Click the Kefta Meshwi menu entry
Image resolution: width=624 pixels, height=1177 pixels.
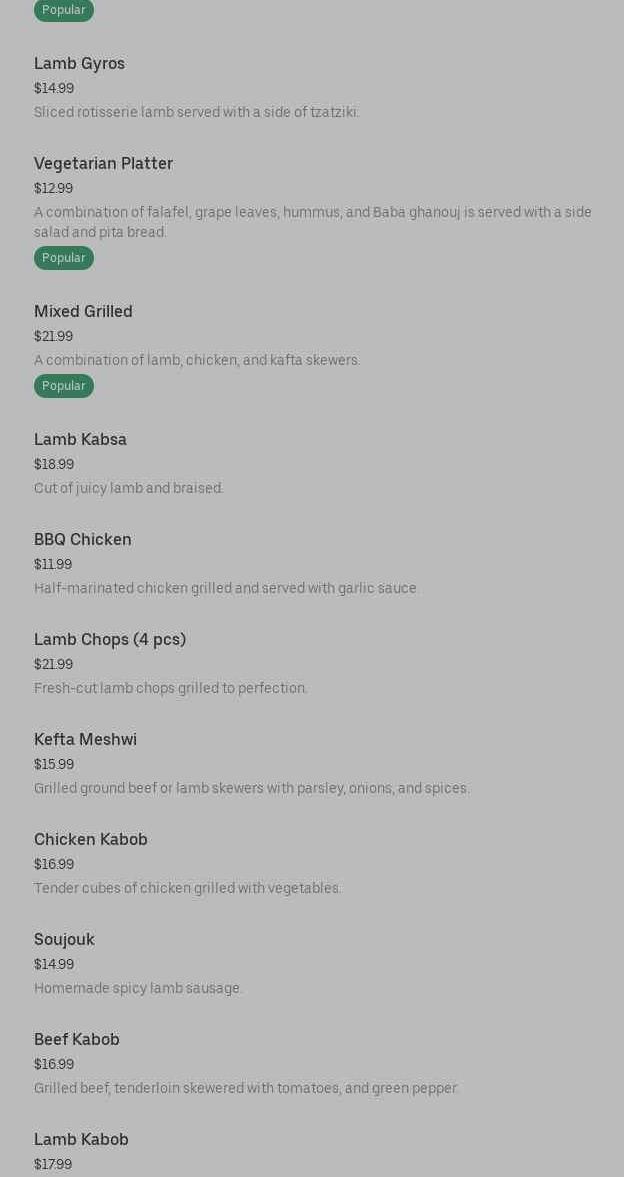coord(85,740)
